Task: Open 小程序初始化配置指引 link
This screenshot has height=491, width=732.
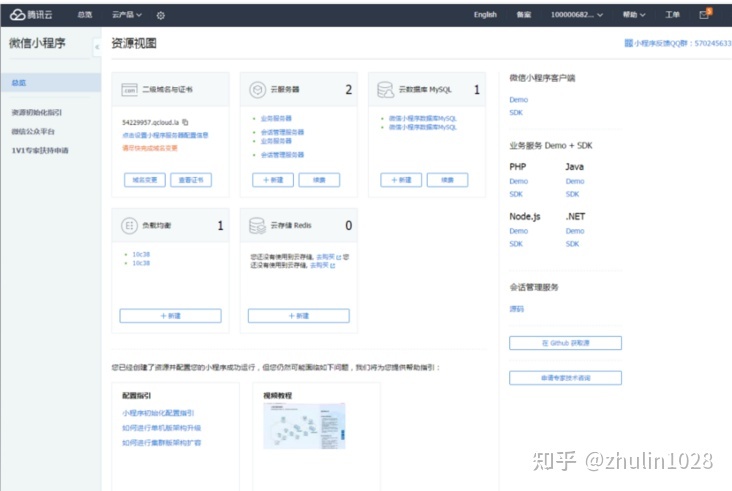Action: pyautogui.click(x=158, y=413)
